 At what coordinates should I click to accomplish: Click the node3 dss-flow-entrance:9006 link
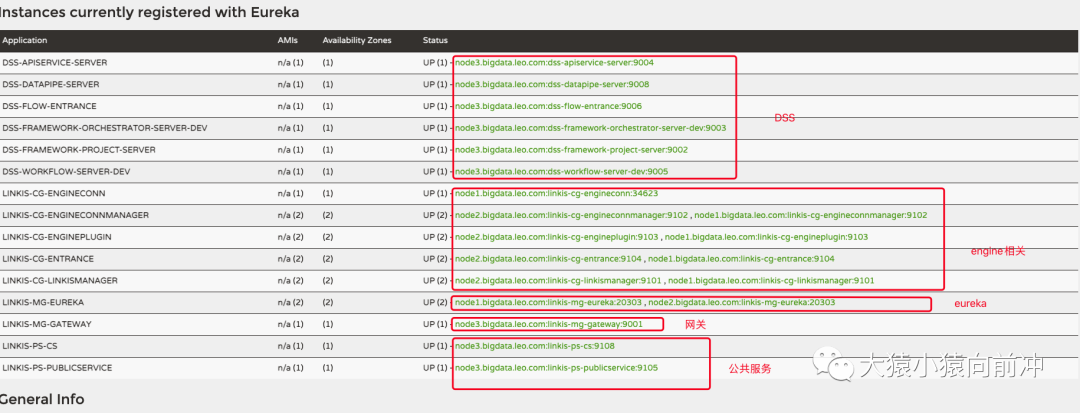click(x=549, y=106)
